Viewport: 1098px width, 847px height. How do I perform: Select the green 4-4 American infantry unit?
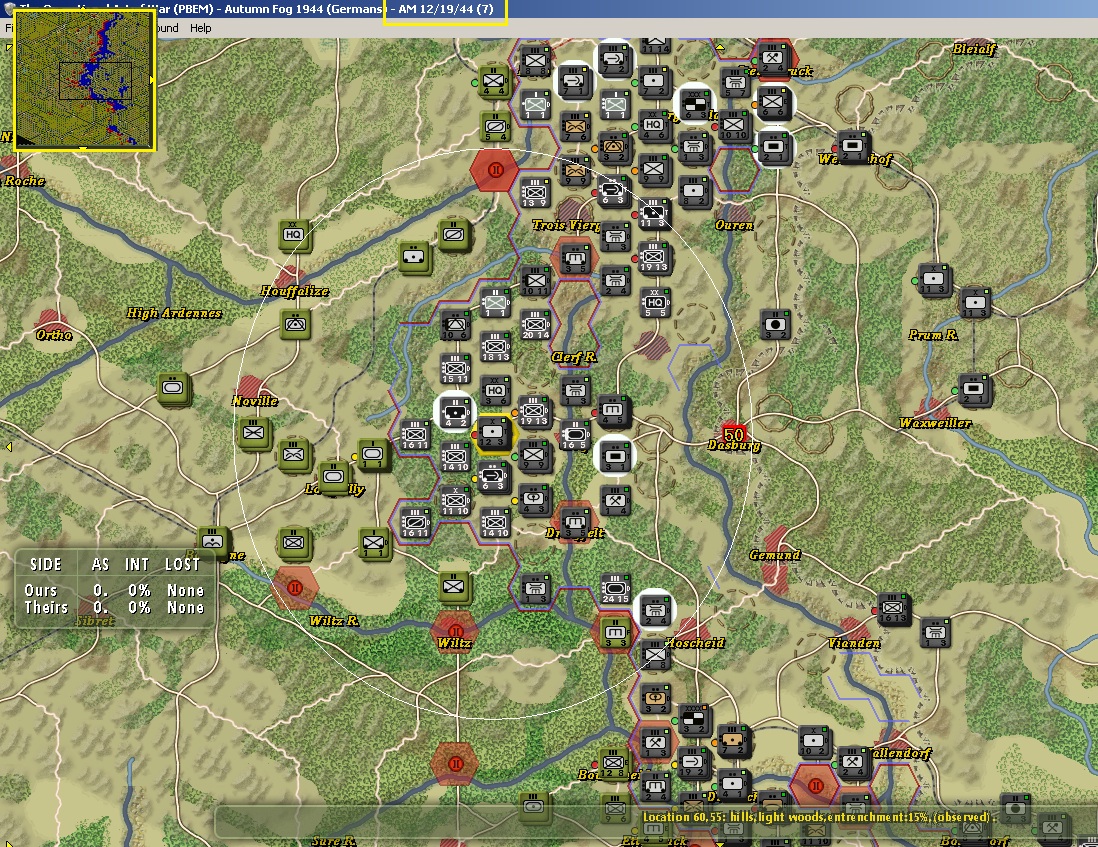494,83
